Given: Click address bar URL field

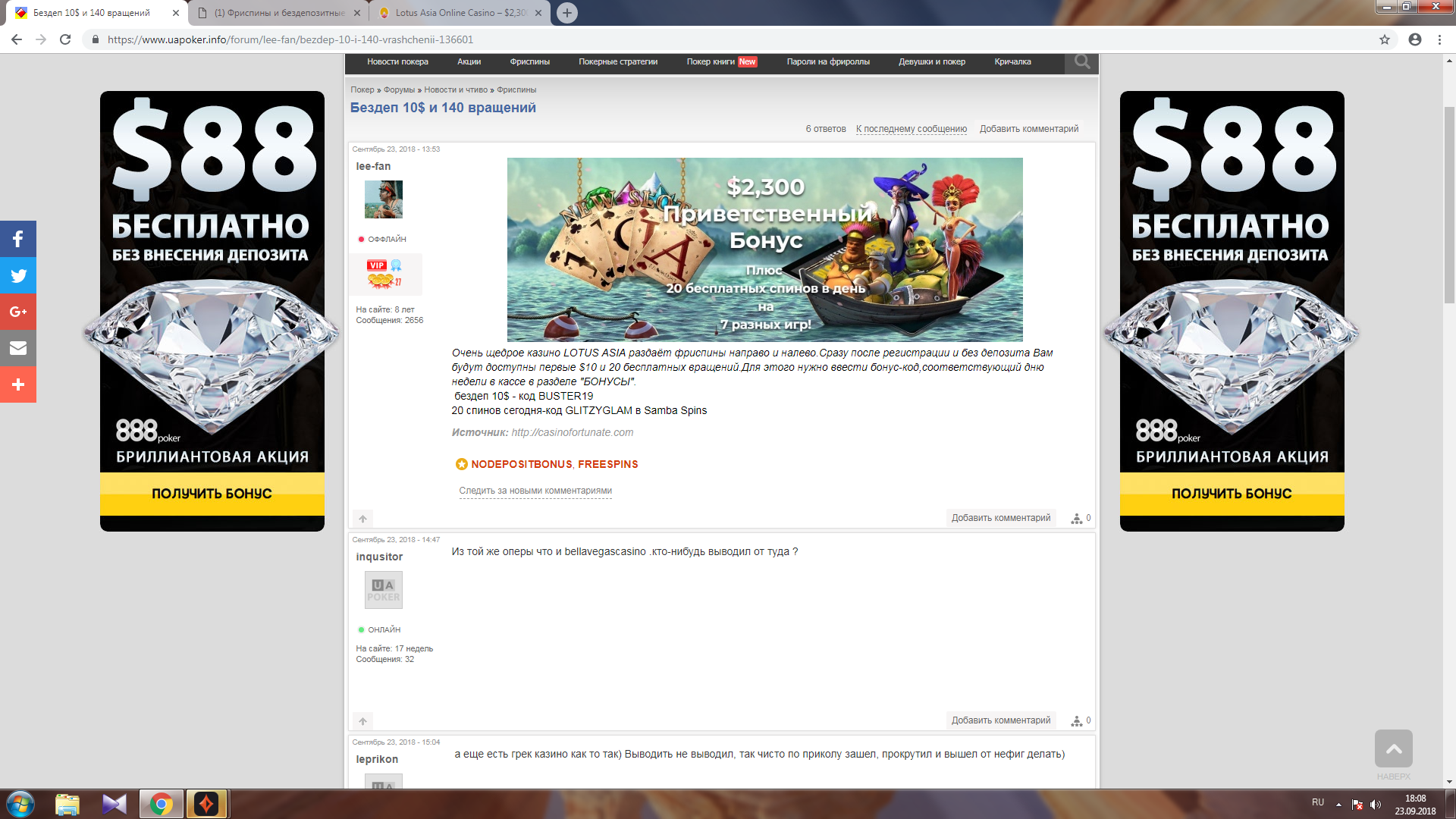Looking at the screenshot, I should (x=728, y=39).
